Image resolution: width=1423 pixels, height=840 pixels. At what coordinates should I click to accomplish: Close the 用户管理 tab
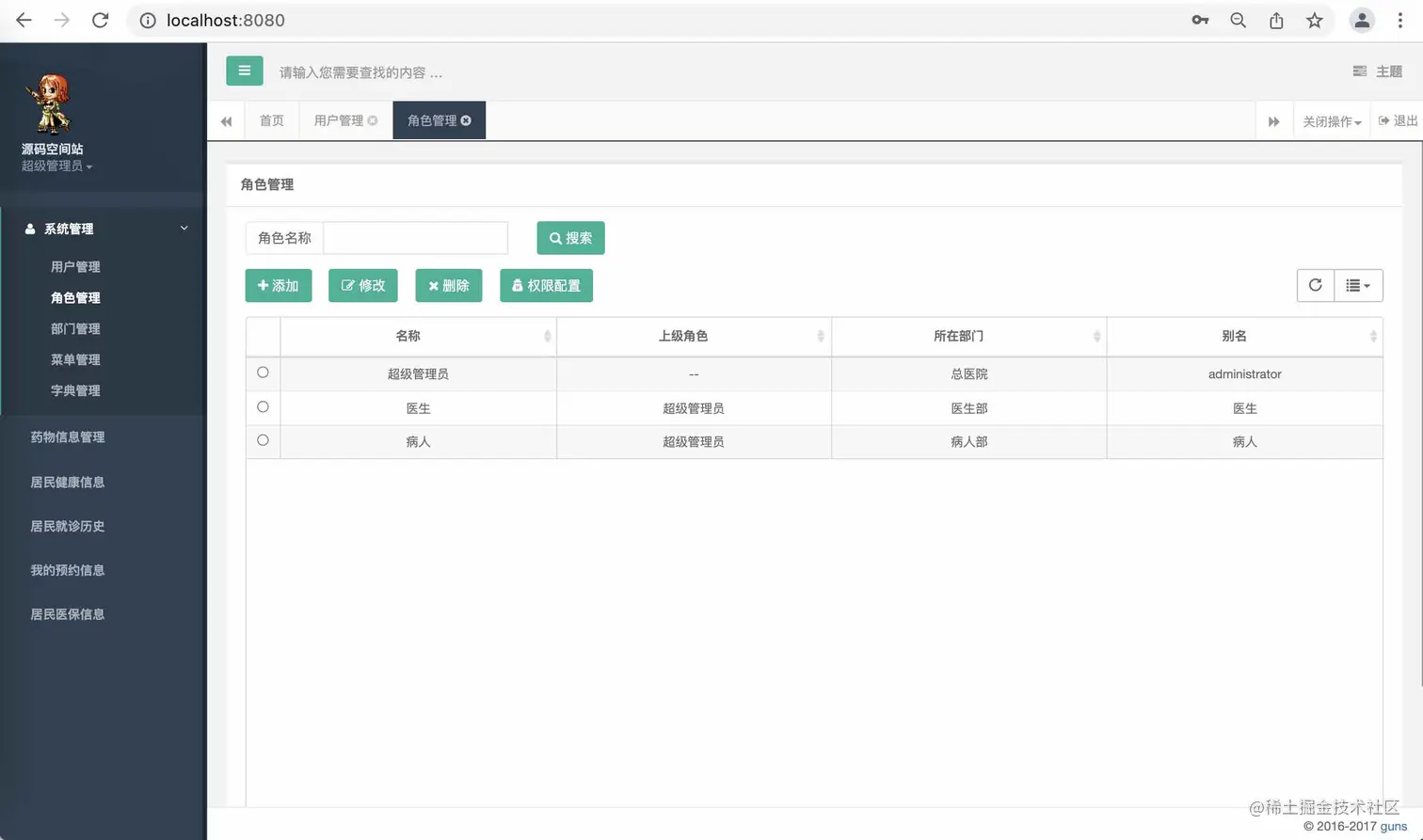click(373, 120)
